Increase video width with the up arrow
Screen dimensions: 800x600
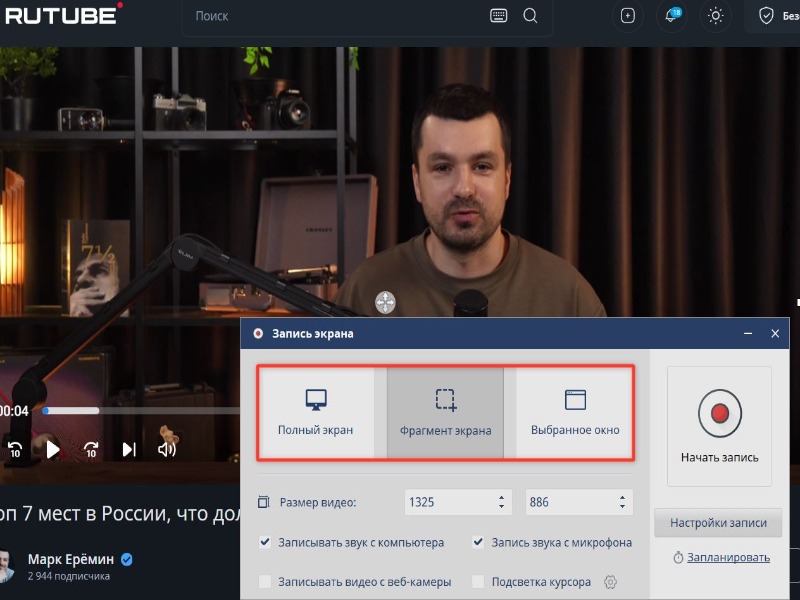[x=501, y=497]
